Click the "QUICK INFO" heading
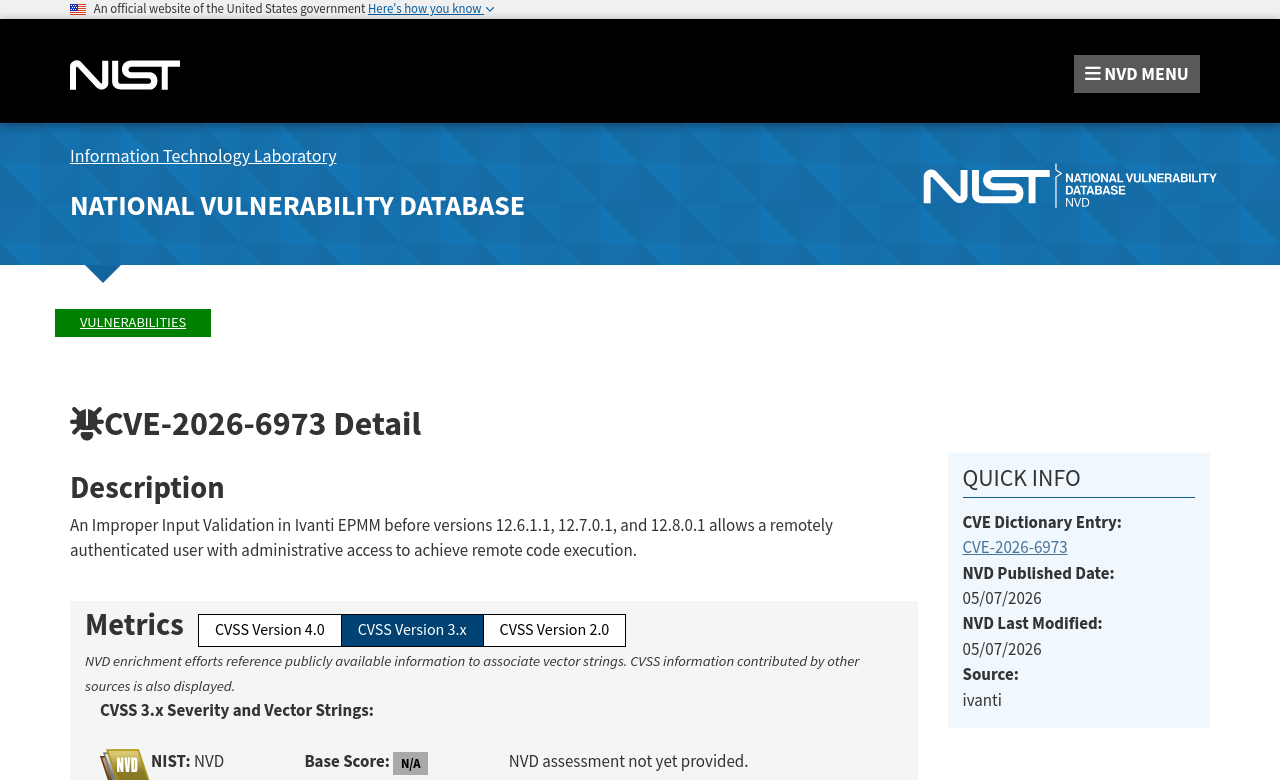 (1021, 478)
